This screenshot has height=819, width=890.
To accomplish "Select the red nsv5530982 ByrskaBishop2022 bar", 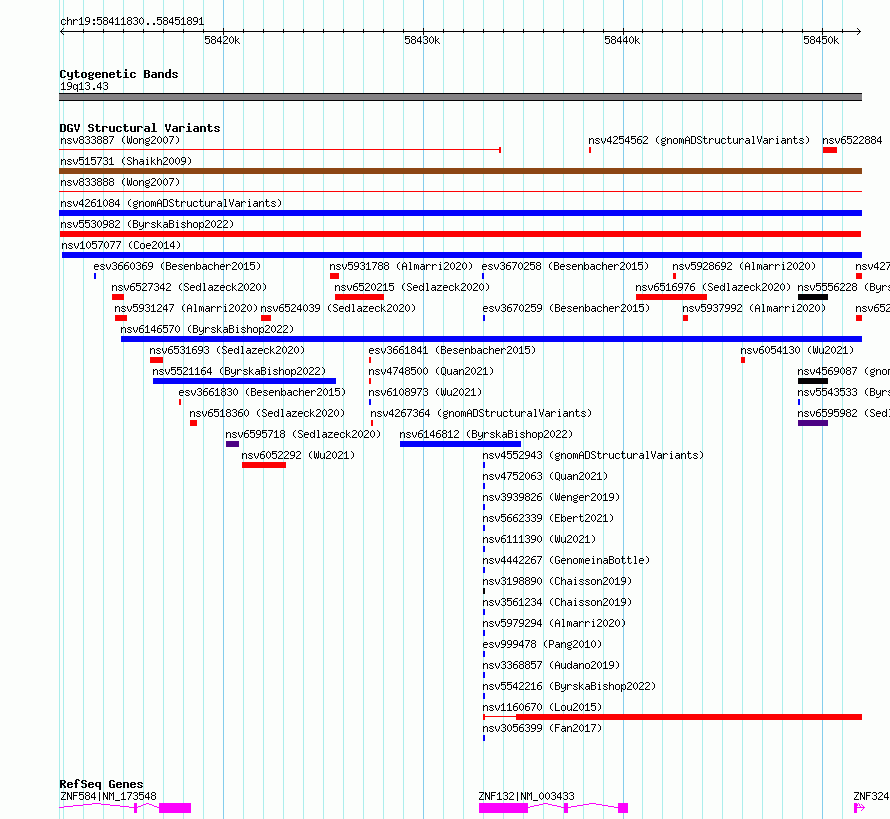I will click(460, 234).
